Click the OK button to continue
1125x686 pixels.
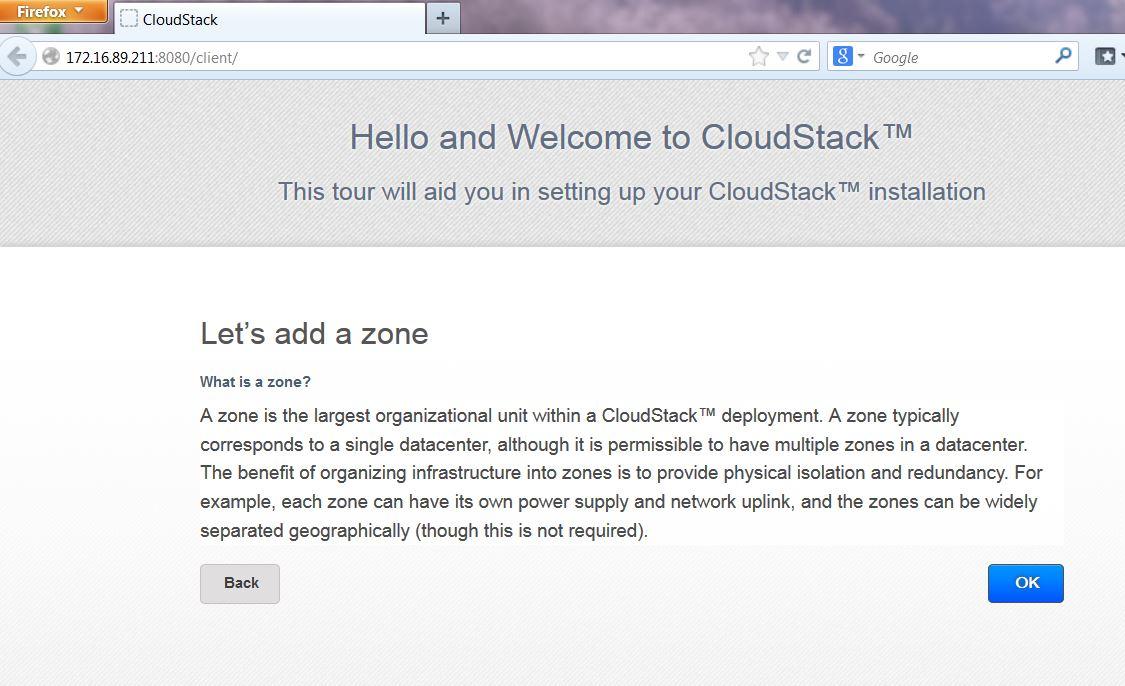pyautogui.click(x=1025, y=583)
